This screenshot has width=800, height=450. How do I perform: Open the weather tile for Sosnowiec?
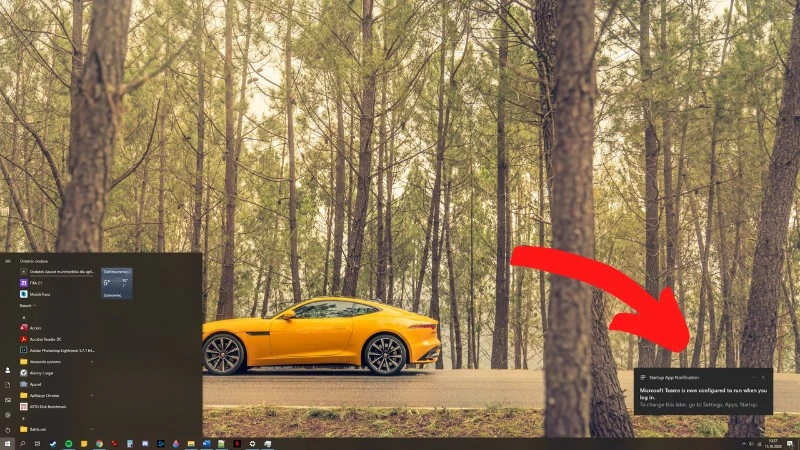[117, 283]
